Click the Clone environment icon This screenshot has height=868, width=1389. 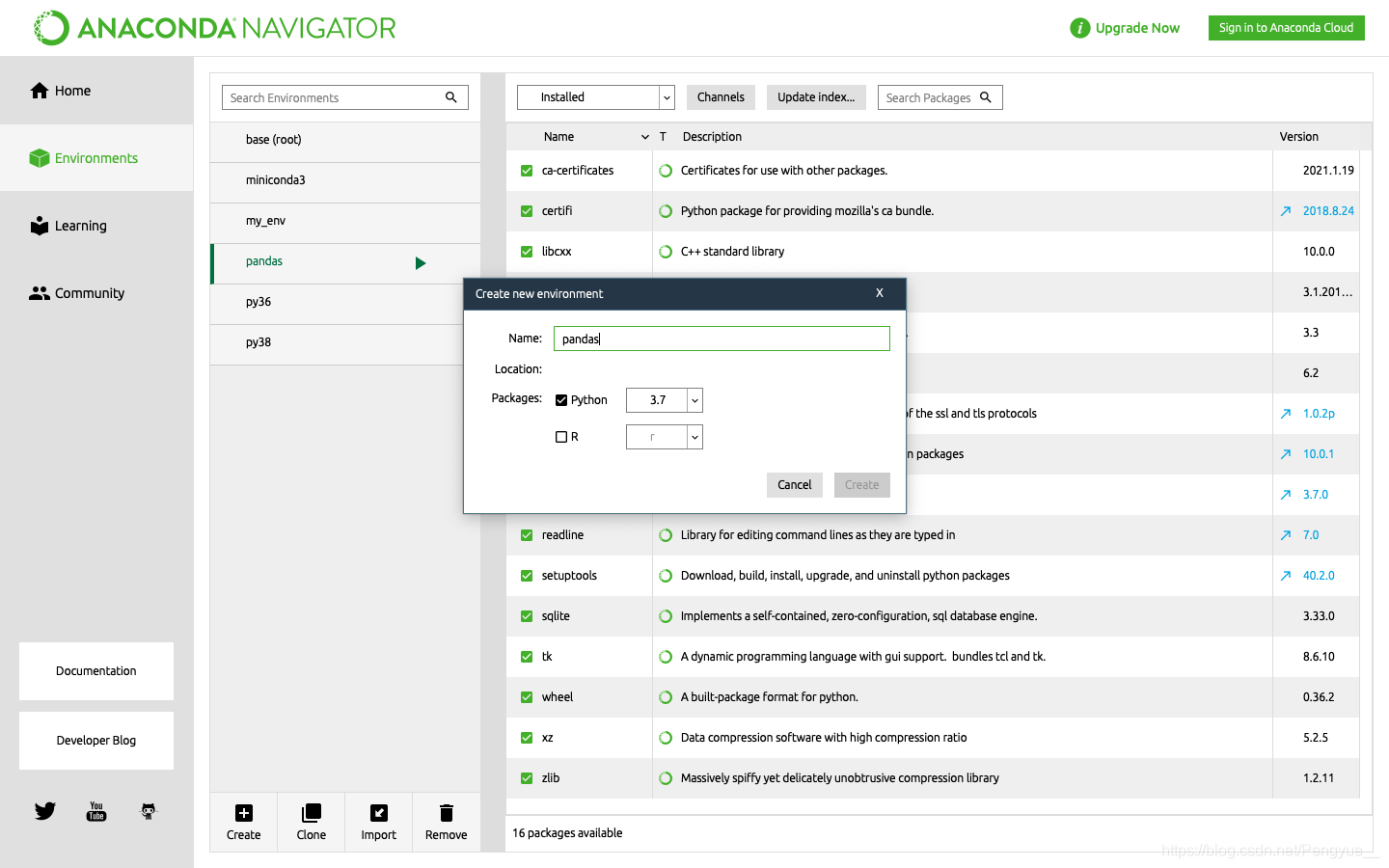click(x=312, y=813)
